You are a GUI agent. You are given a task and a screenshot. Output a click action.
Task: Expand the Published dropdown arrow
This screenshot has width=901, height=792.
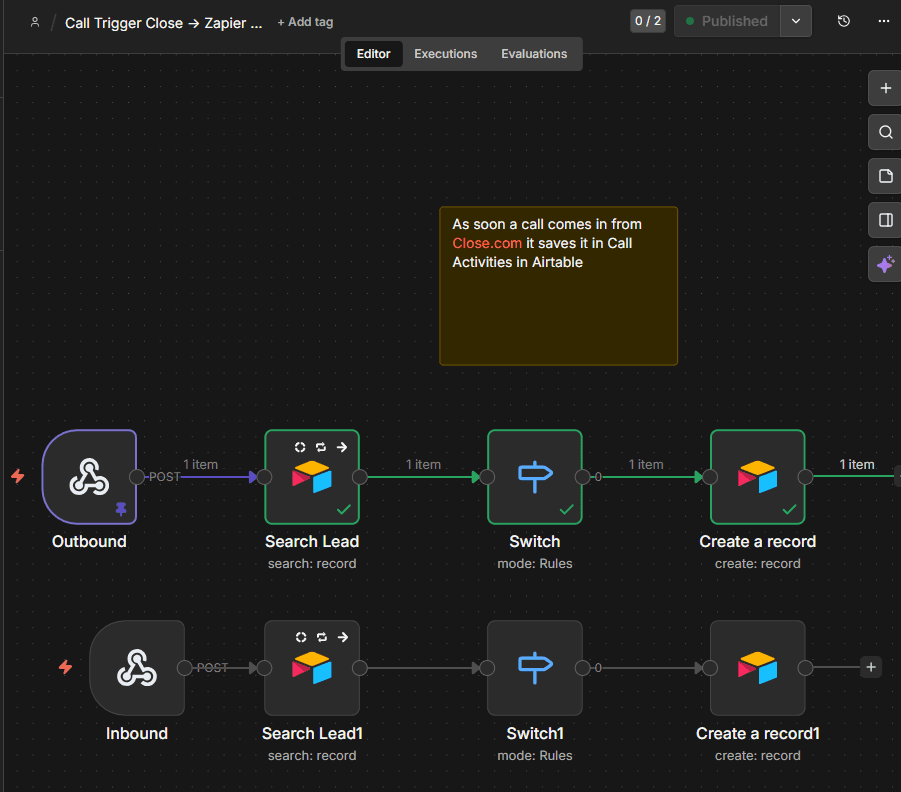(x=796, y=21)
